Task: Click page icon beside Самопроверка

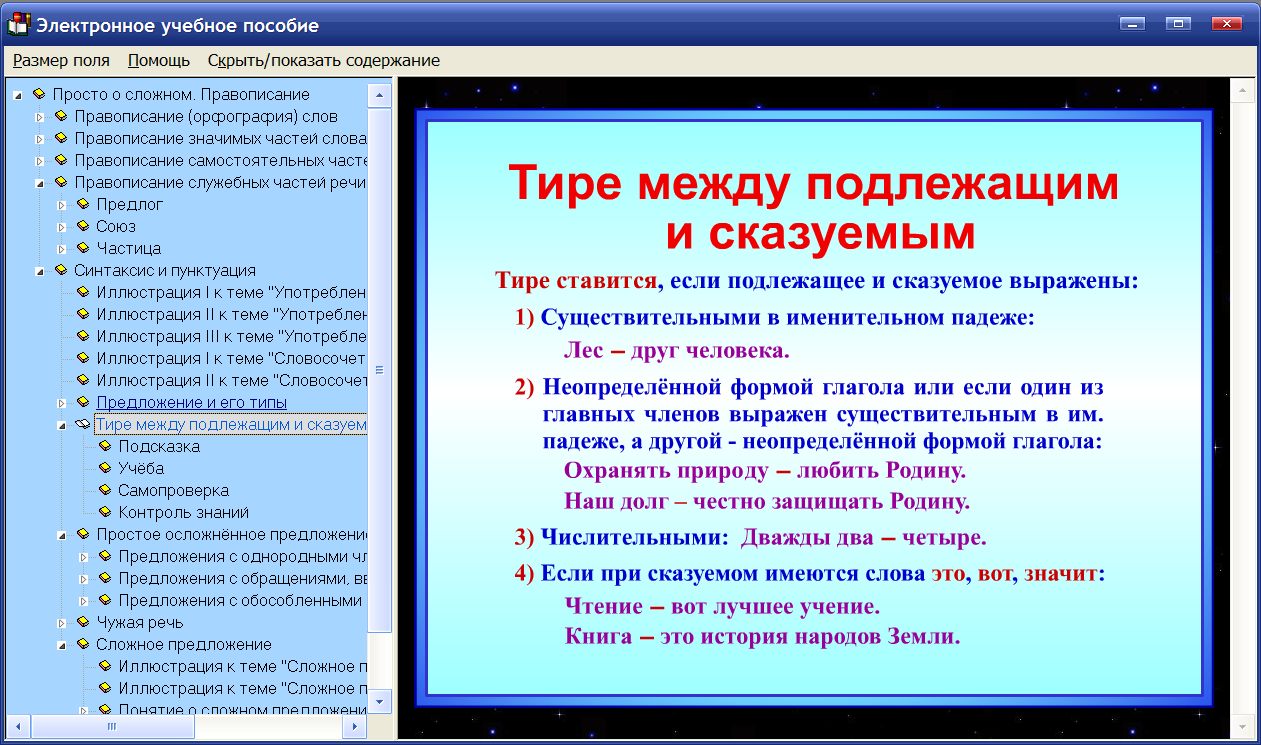Action: coord(105,490)
